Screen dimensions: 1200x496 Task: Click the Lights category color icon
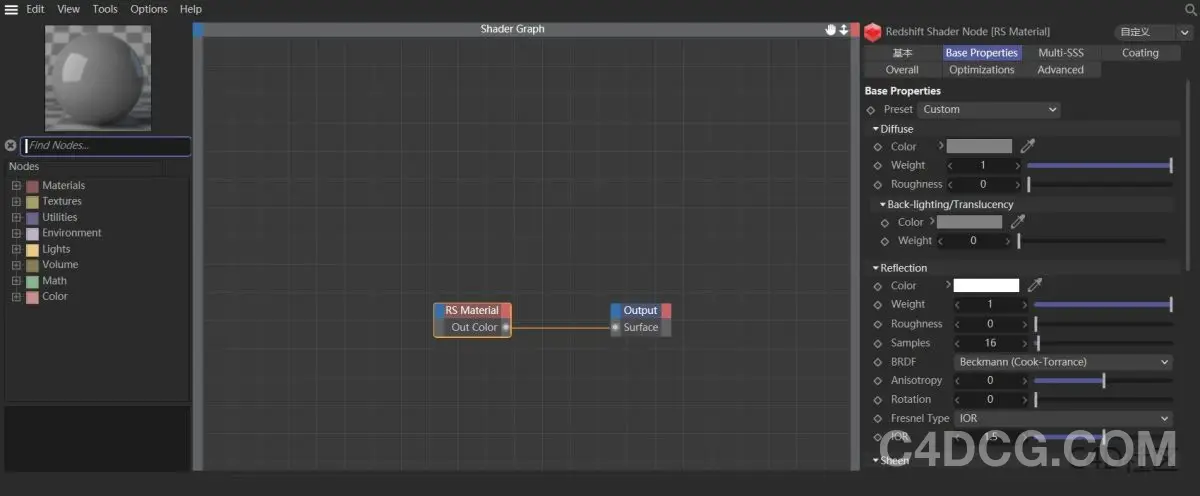(x=32, y=250)
